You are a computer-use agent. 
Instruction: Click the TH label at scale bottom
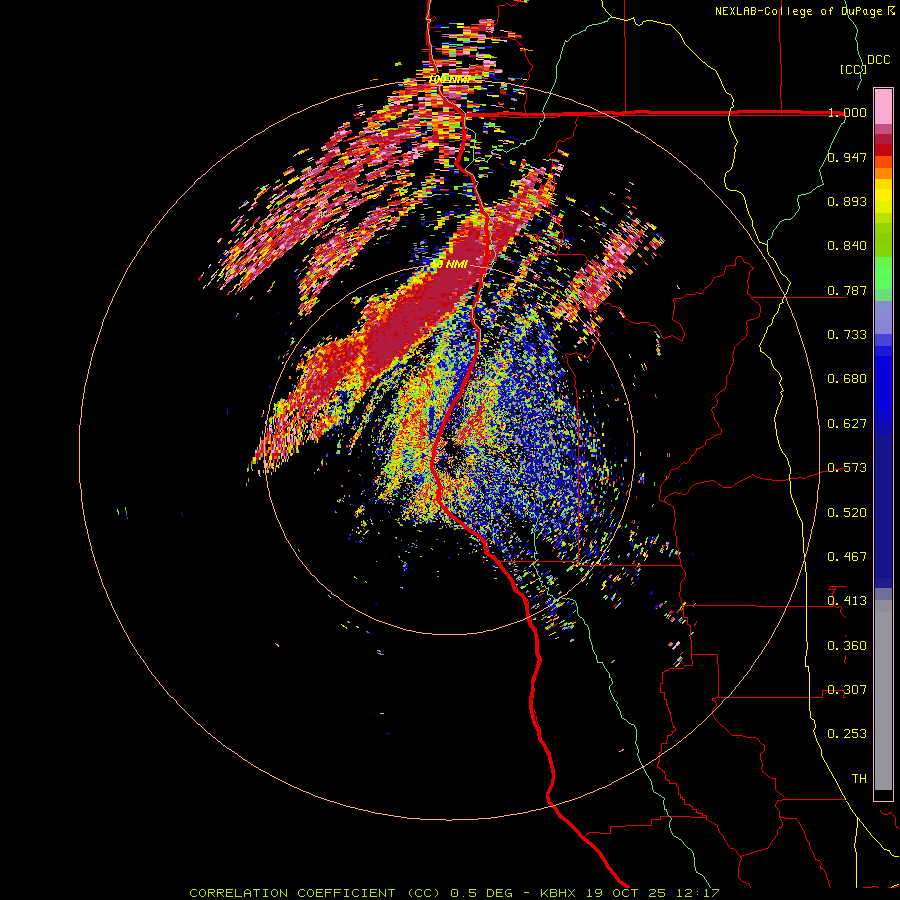[859, 778]
